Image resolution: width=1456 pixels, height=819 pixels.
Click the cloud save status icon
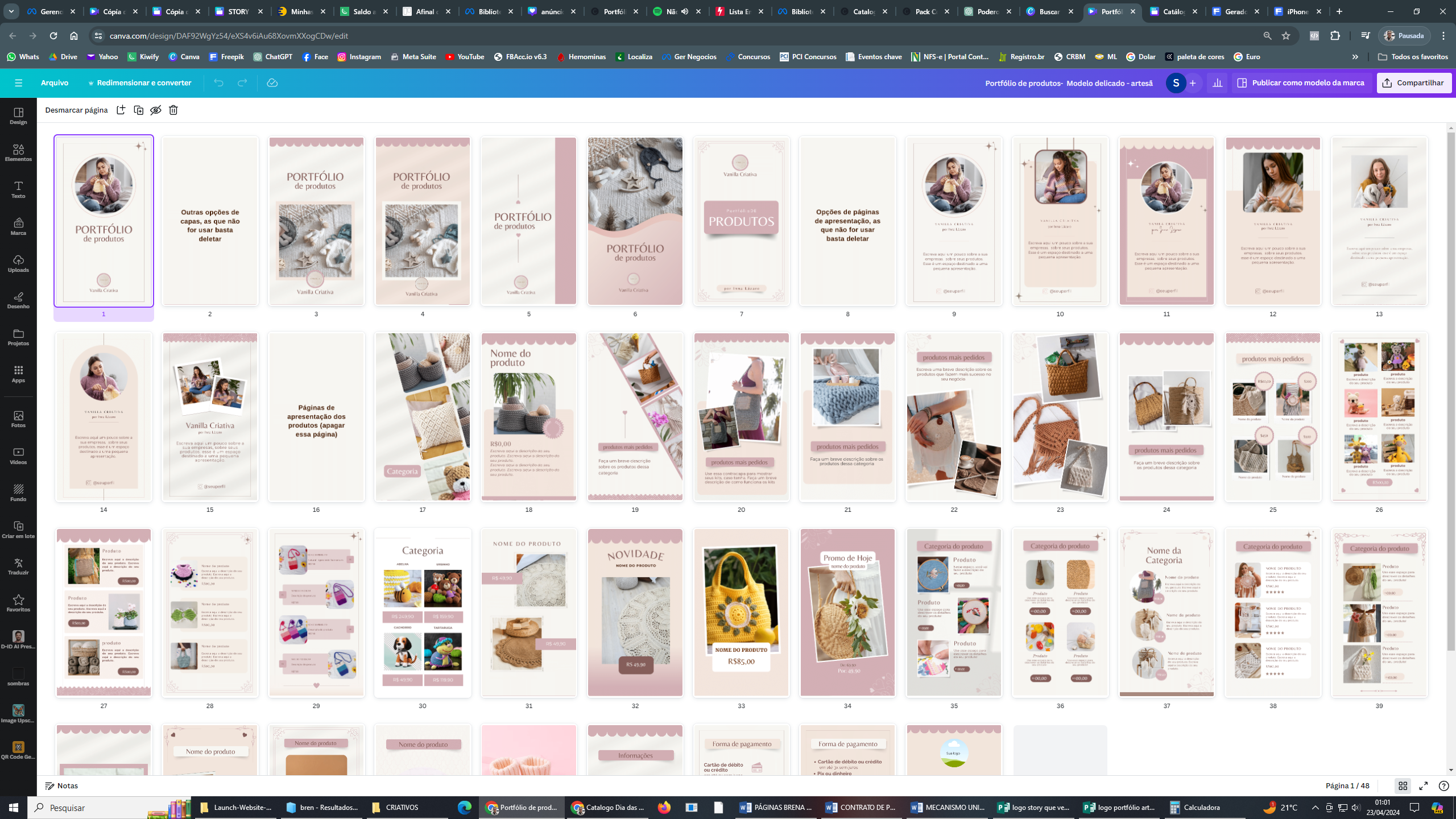272,83
